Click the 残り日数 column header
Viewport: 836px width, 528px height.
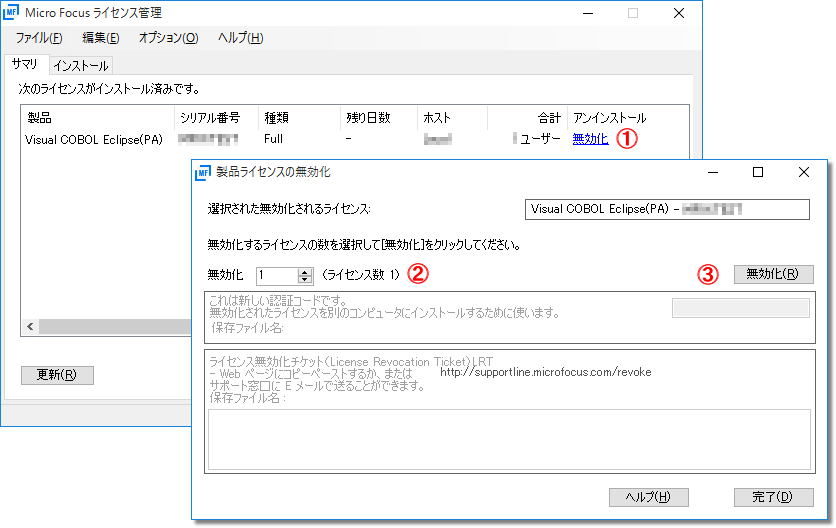tap(379, 118)
